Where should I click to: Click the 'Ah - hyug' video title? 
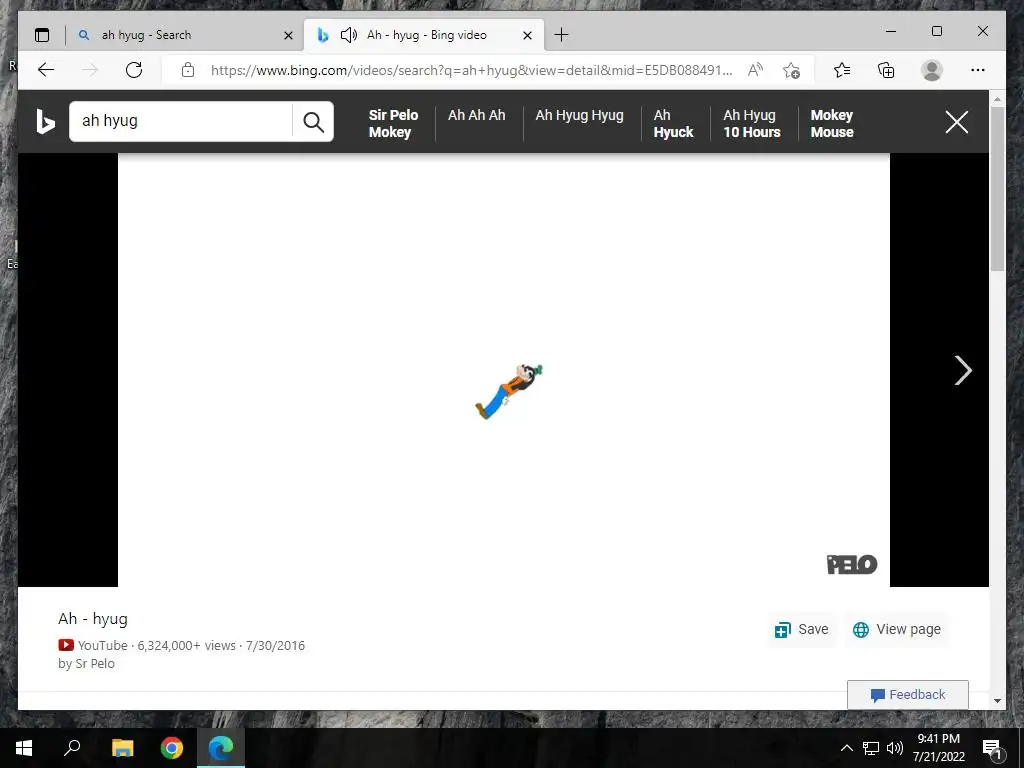pyautogui.click(x=93, y=618)
